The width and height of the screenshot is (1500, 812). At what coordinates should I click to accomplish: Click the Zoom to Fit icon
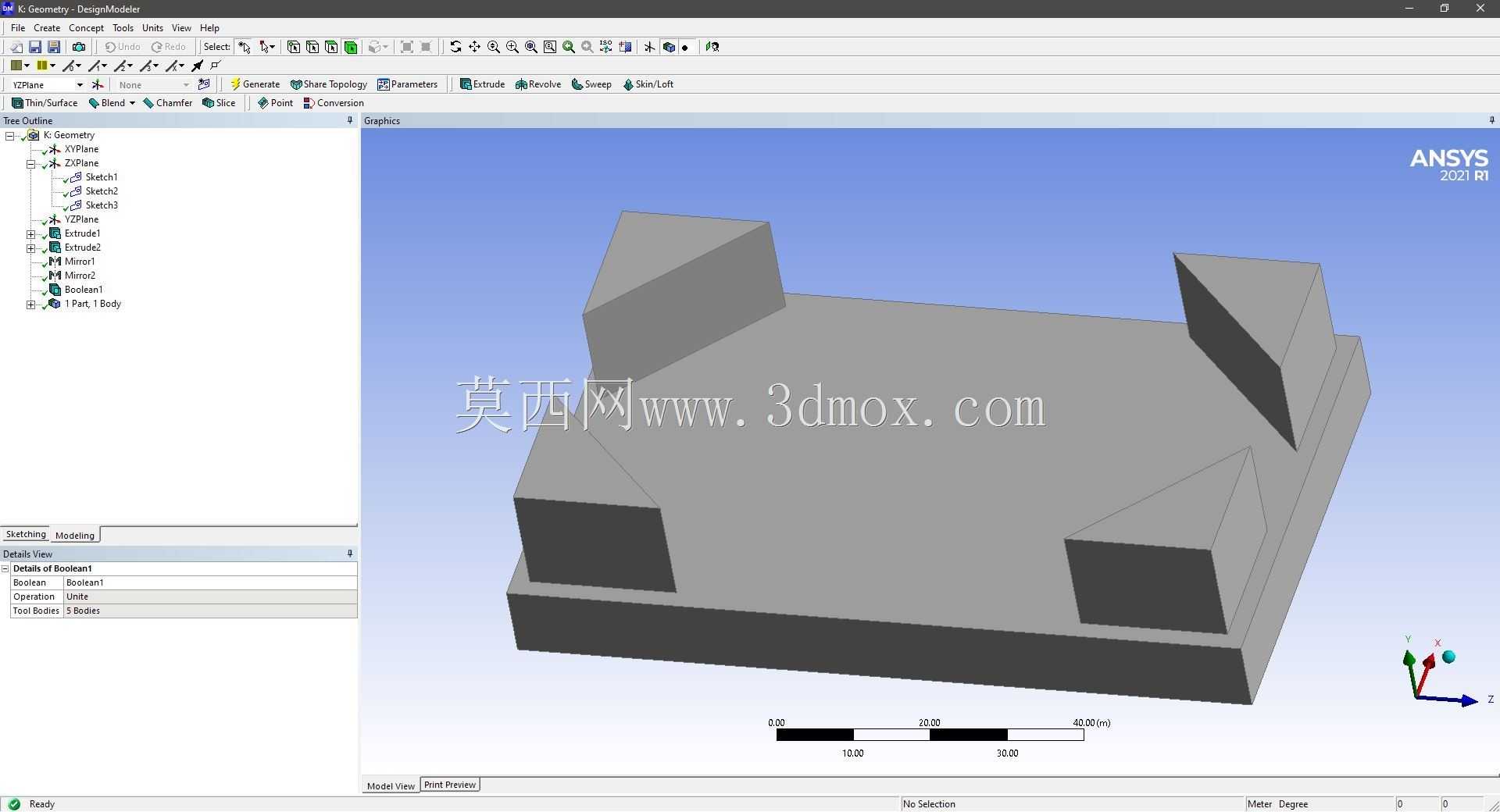(531, 47)
